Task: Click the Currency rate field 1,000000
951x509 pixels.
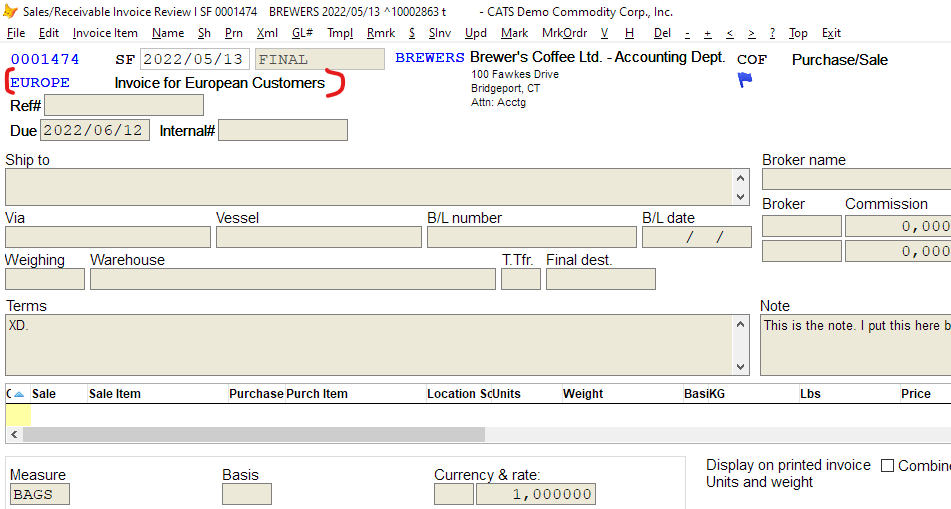Action: 536,494
